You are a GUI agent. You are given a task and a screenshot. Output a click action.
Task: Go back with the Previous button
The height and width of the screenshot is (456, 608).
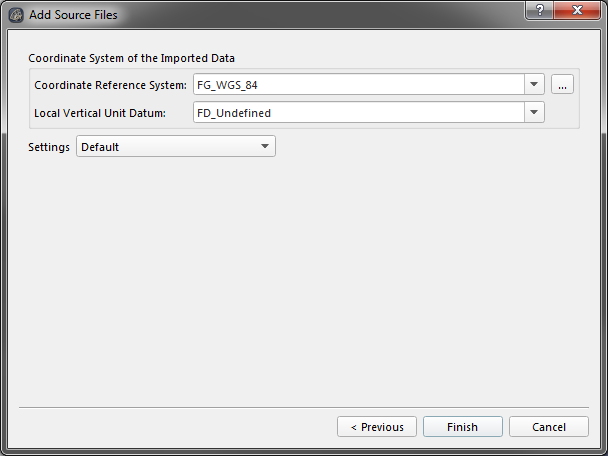[377, 427]
